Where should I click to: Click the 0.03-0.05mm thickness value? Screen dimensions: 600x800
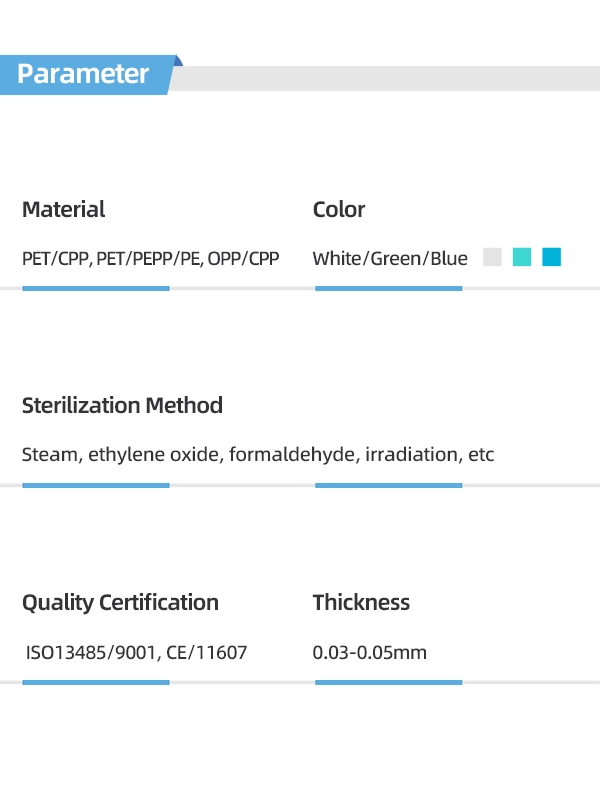click(370, 653)
